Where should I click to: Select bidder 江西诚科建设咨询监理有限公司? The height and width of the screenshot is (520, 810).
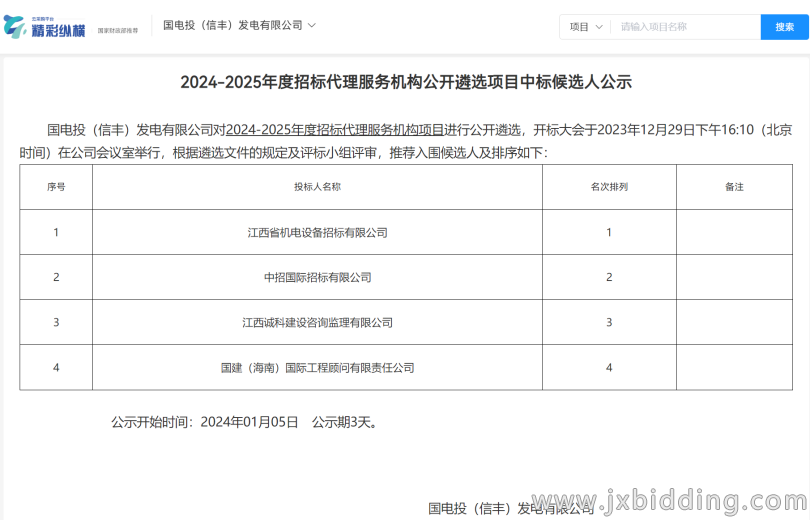pyautogui.click(x=317, y=322)
